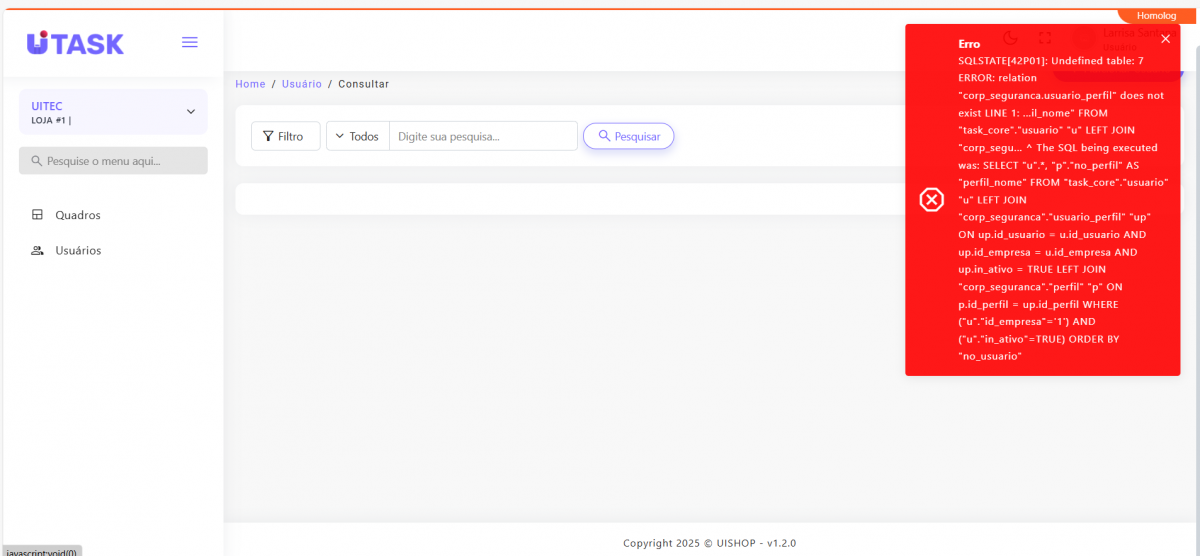Open the Quadros menu item
The width and height of the screenshot is (1200, 556).
(x=78, y=215)
